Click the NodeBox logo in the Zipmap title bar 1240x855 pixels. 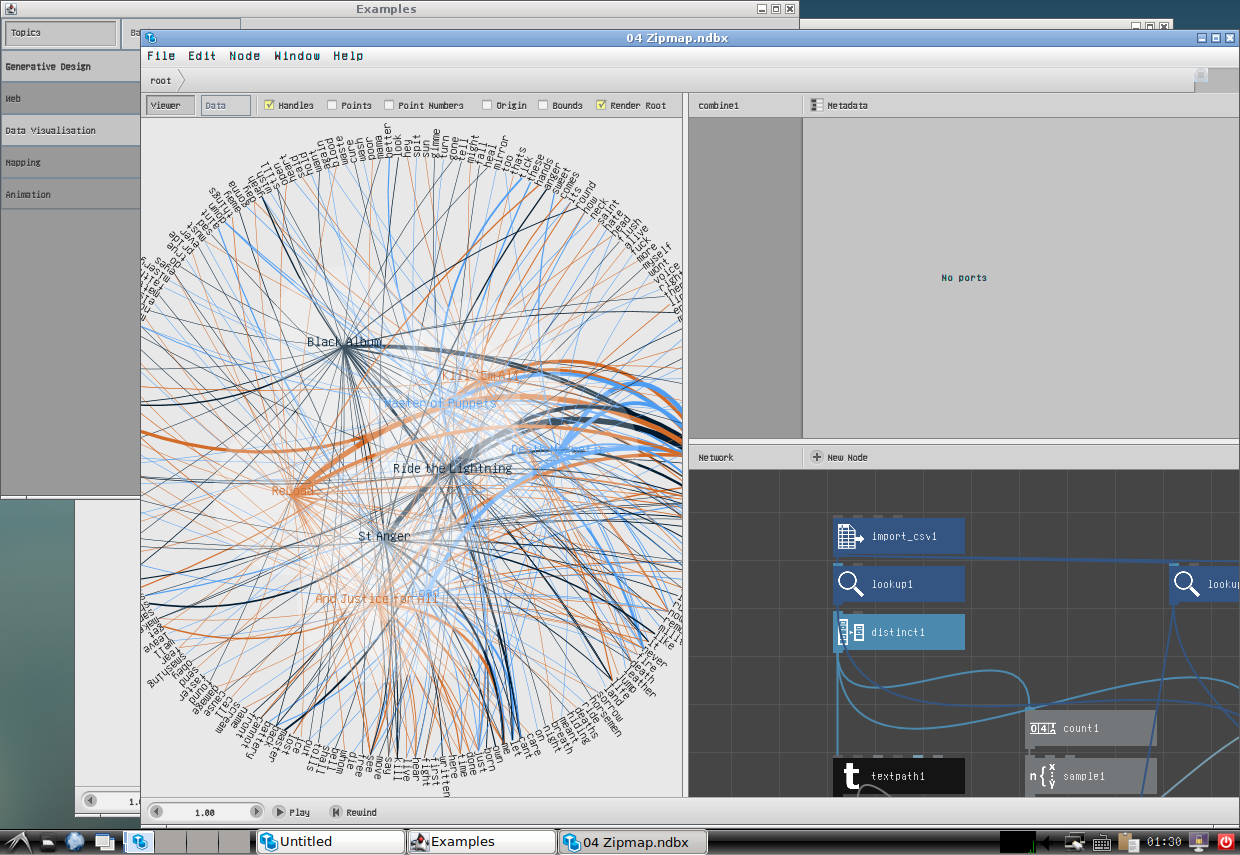coord(151,38)
